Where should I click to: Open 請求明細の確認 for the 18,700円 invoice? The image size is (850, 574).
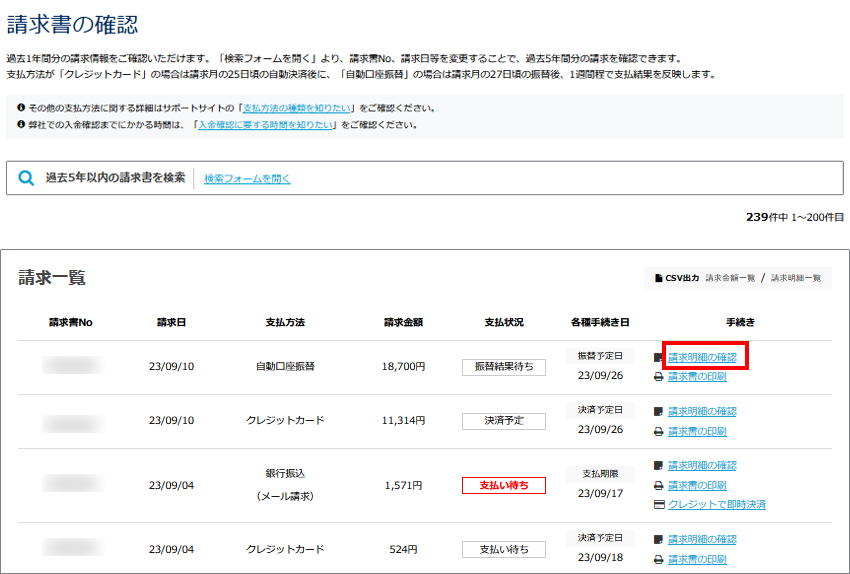pos(702,357)
